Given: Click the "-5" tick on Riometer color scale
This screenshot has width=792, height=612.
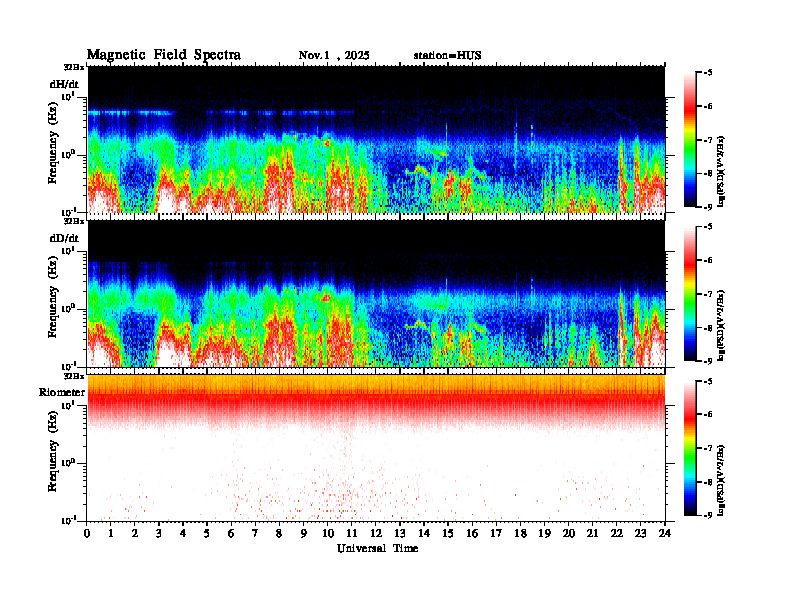Looking at the screenshot, I should pyautogui.click(x=708, y=381).
